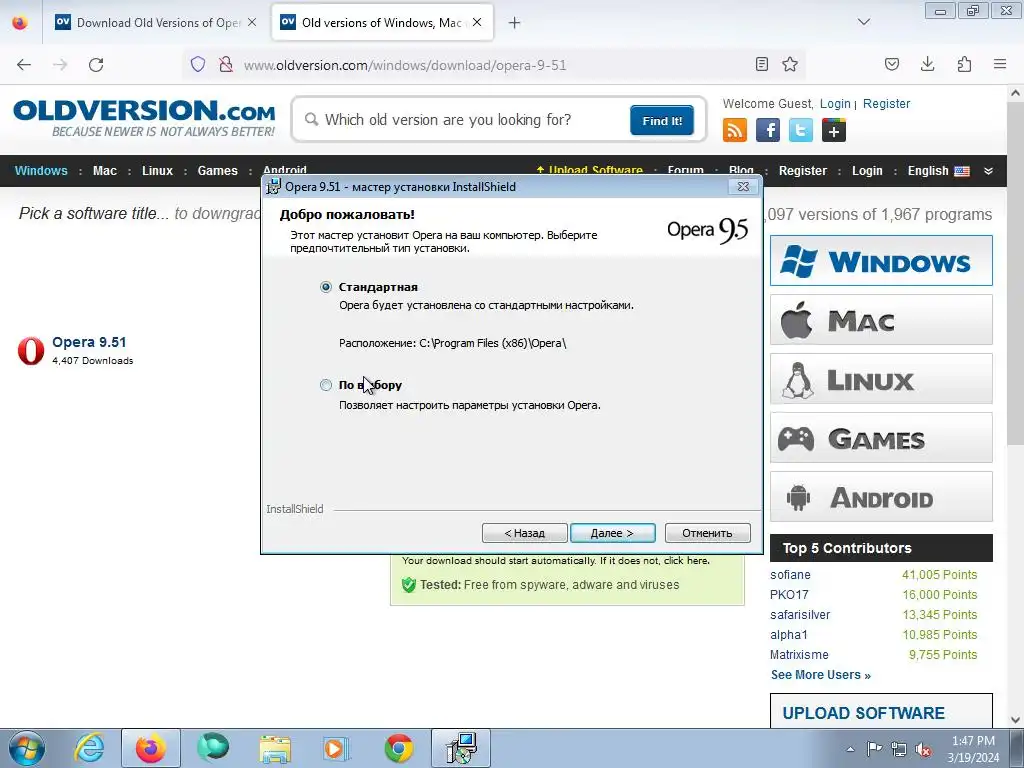Screen dimensions: 1024x768
Task: Open contributor sofiane's profile
Action: (790, 575)
